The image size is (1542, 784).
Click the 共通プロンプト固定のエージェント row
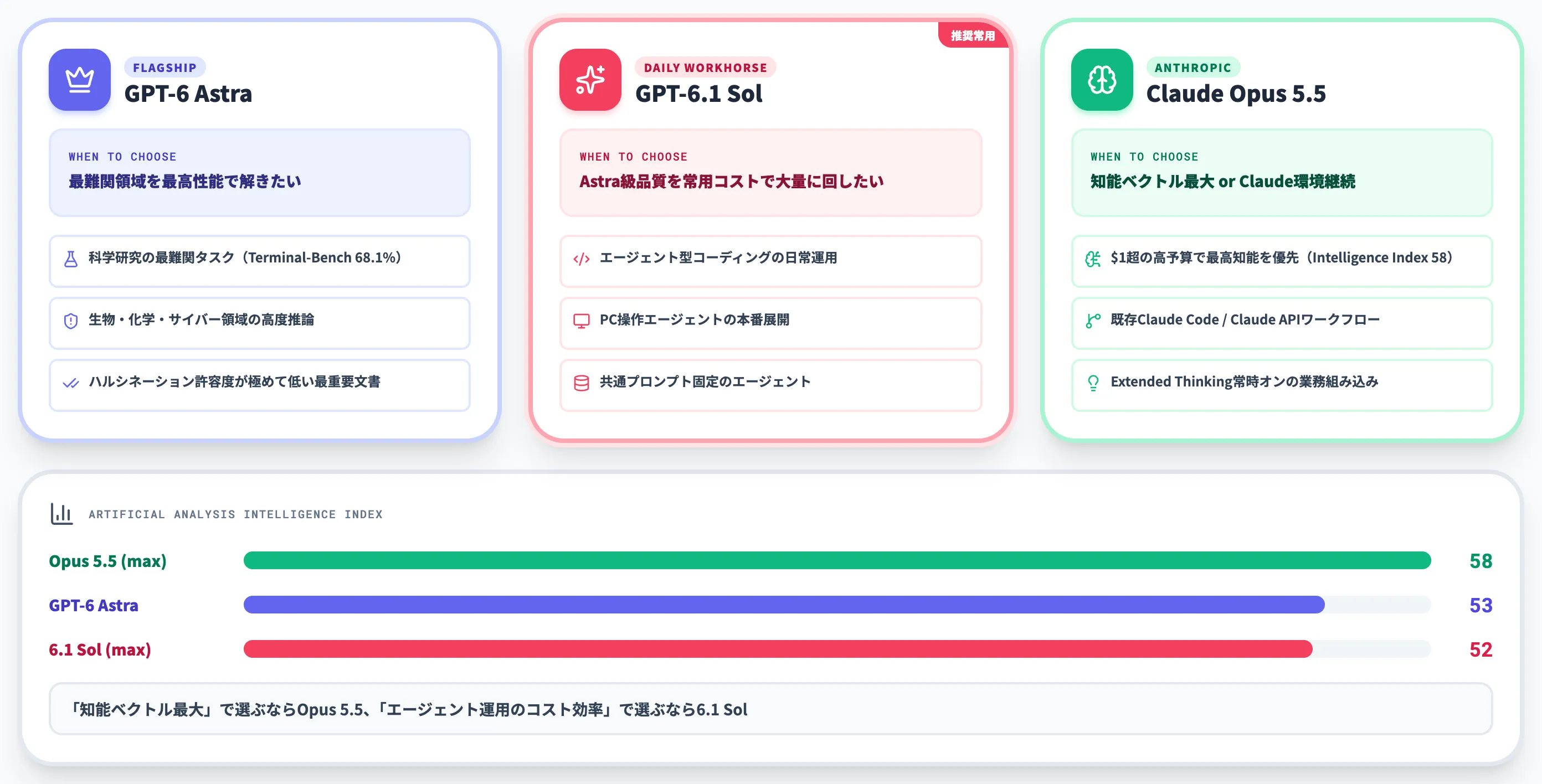[x=770, y=385]
